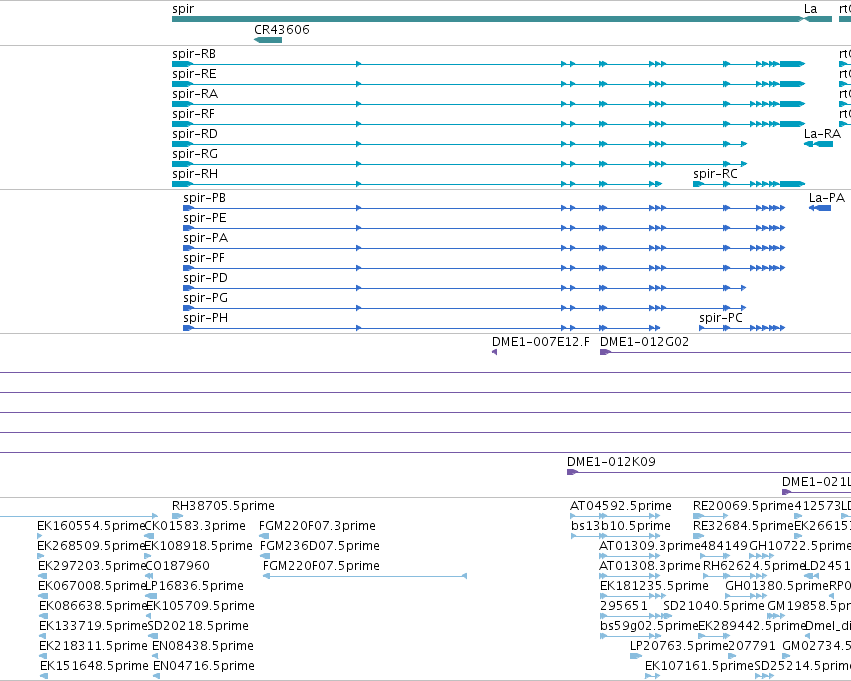This screenshot has height=681, width=851.
Task: Click the La gene label
Action: (x=810, y=9)
